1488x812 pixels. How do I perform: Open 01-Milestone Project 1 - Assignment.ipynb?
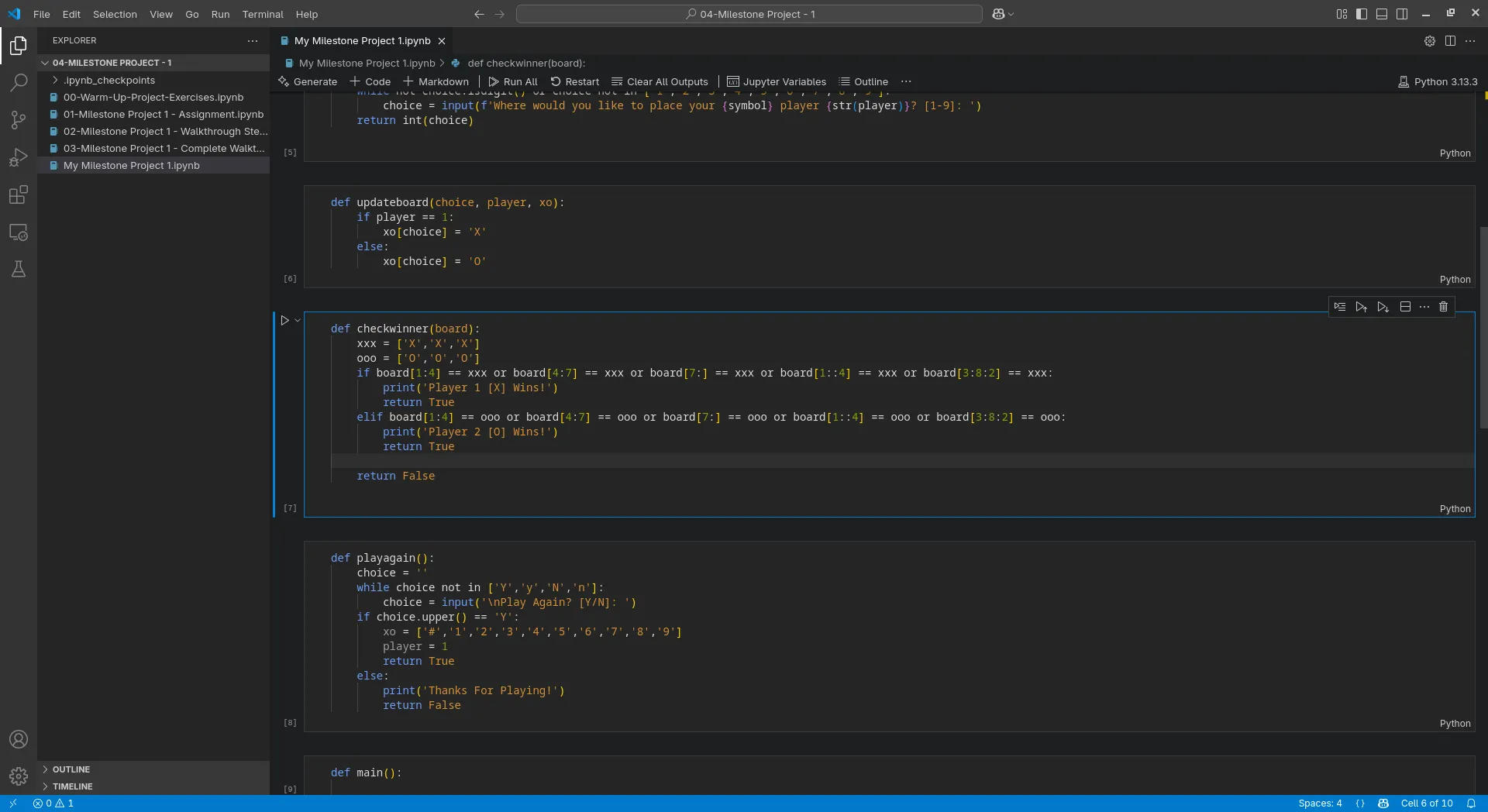pos(153,115)
